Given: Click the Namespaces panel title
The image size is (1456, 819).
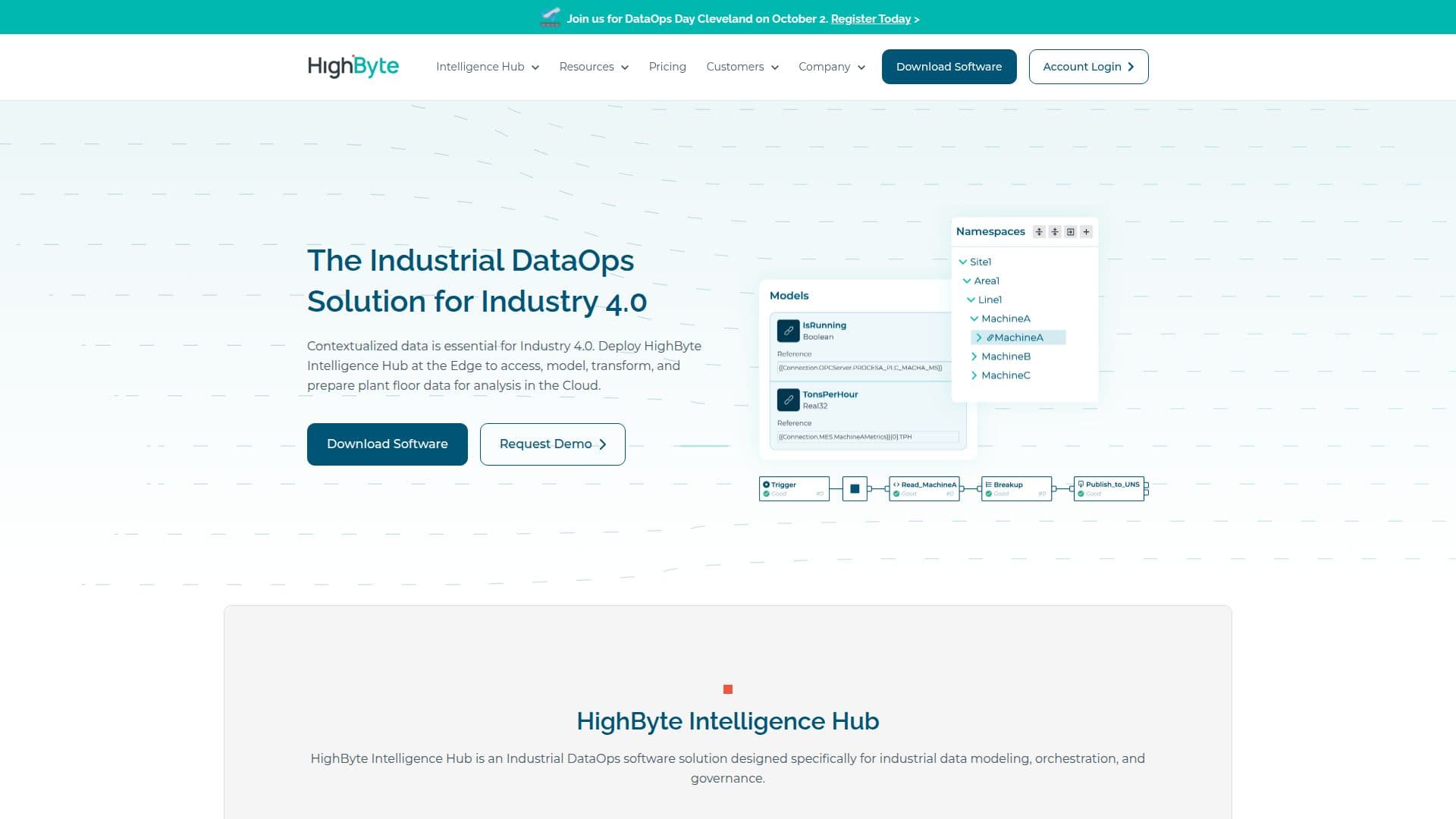Looking at the screenshot, I should (x=990, y=232).
